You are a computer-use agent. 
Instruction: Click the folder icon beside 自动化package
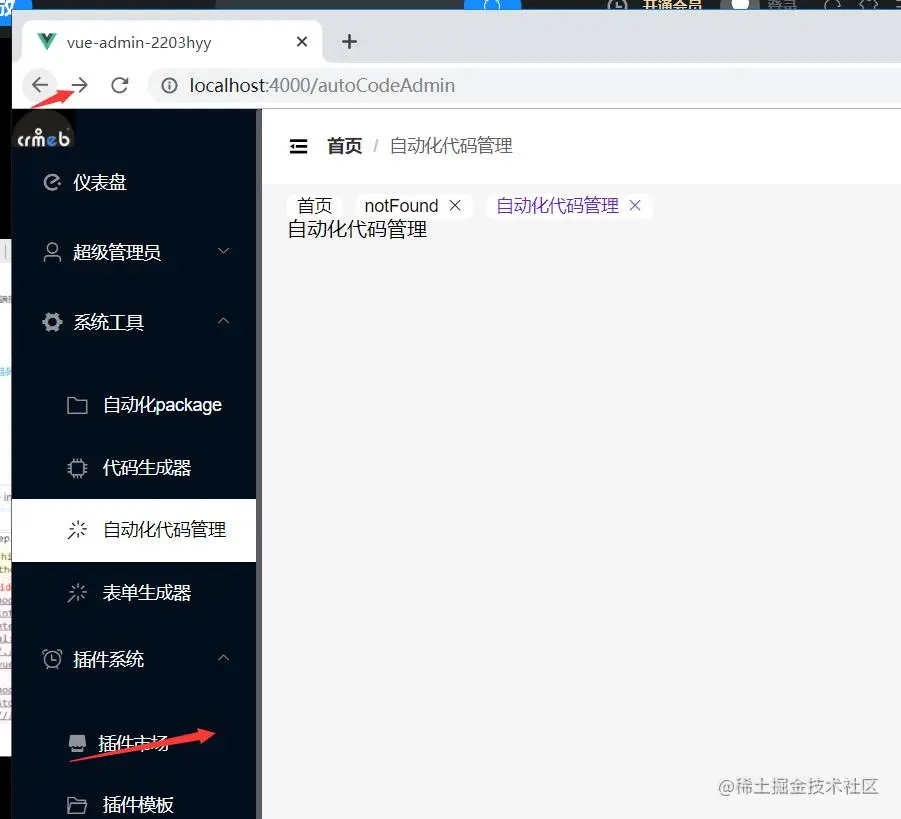pyautogui.click(x=77, y=406)
